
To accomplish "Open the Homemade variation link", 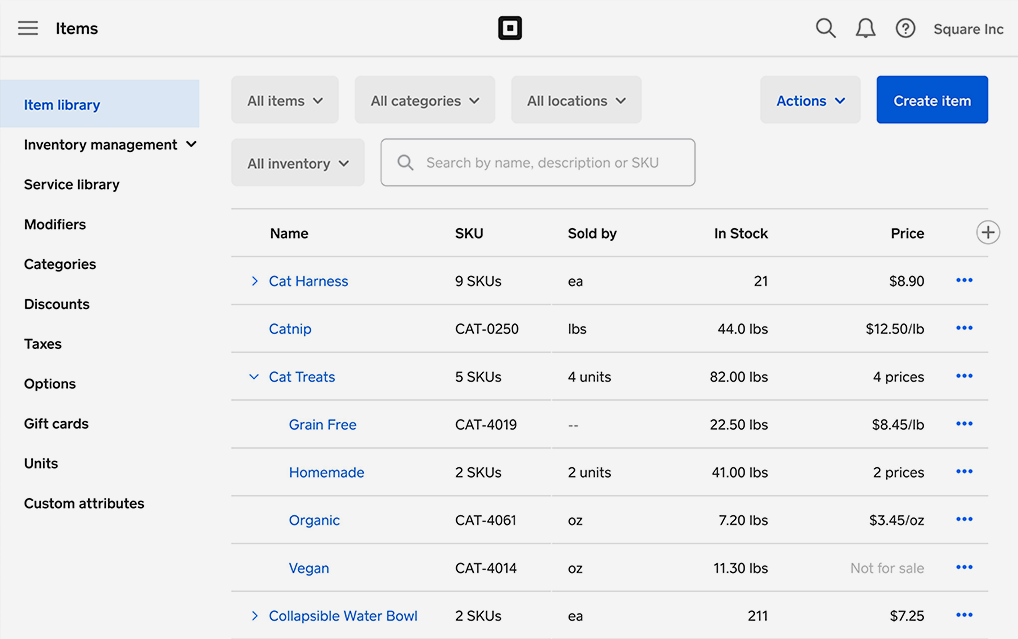I will (x=327, y=473).
